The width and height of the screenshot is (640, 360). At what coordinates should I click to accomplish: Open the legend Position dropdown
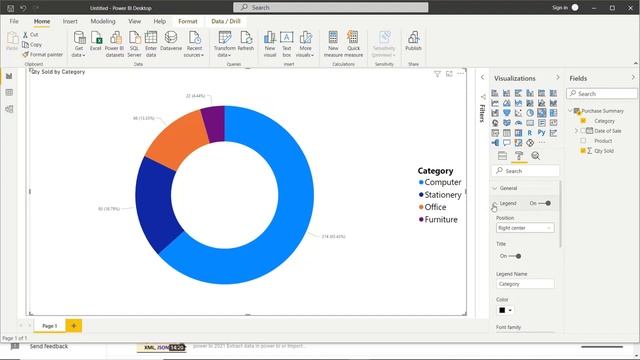tap(525, 228)
